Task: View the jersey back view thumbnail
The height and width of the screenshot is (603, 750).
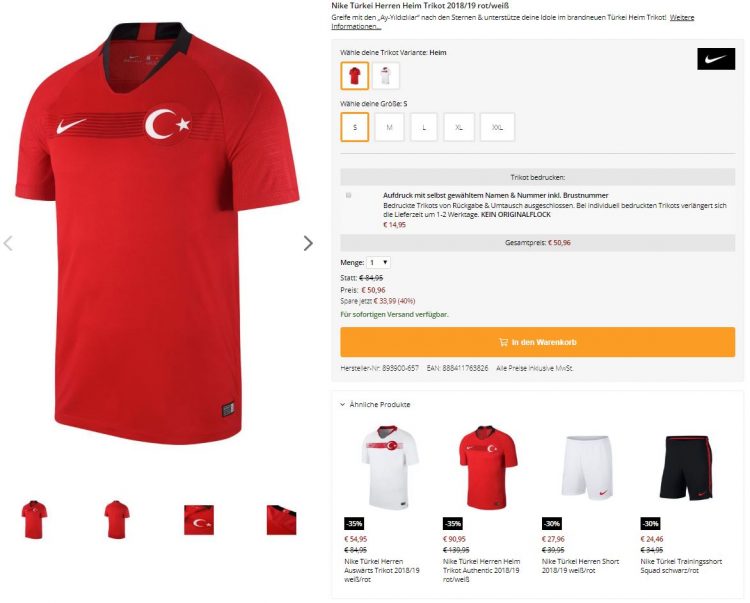Action: pos(117,520)
